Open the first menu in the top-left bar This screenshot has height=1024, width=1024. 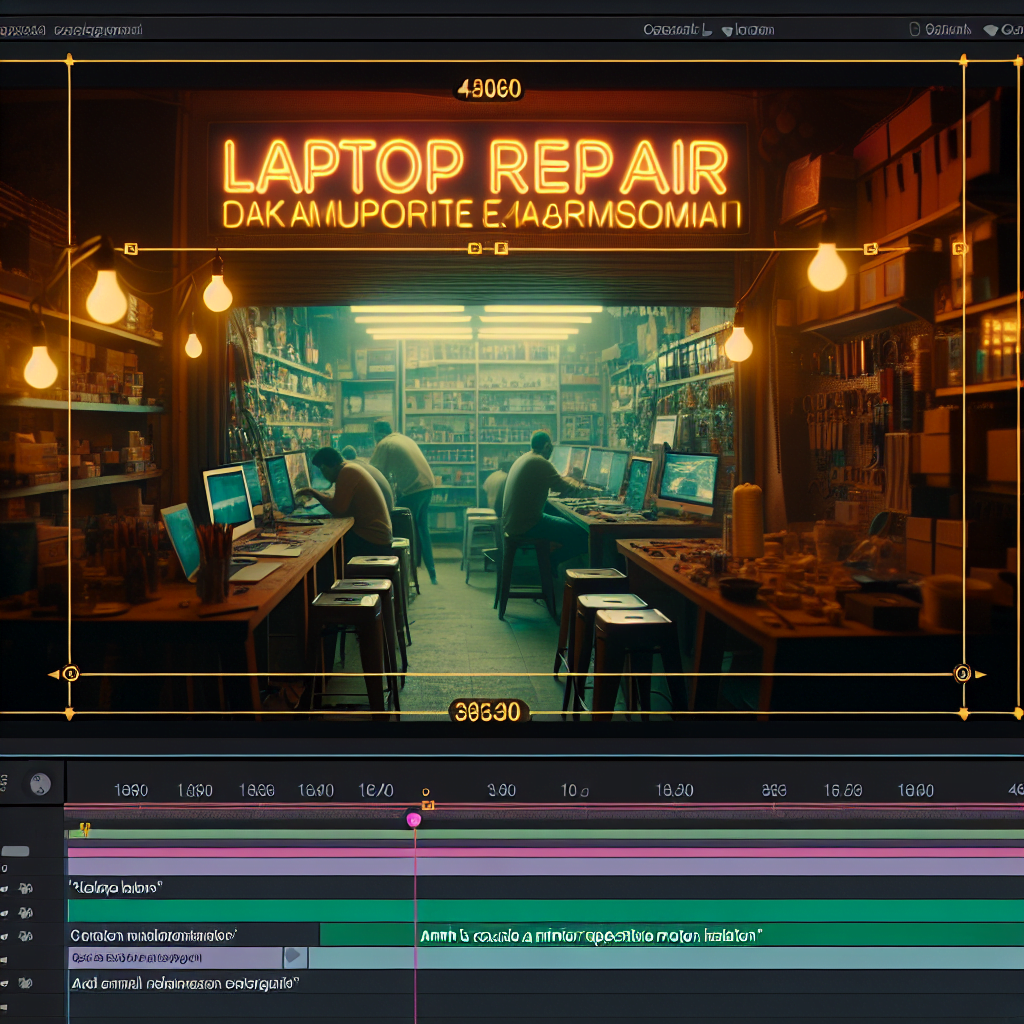(24, 30)
